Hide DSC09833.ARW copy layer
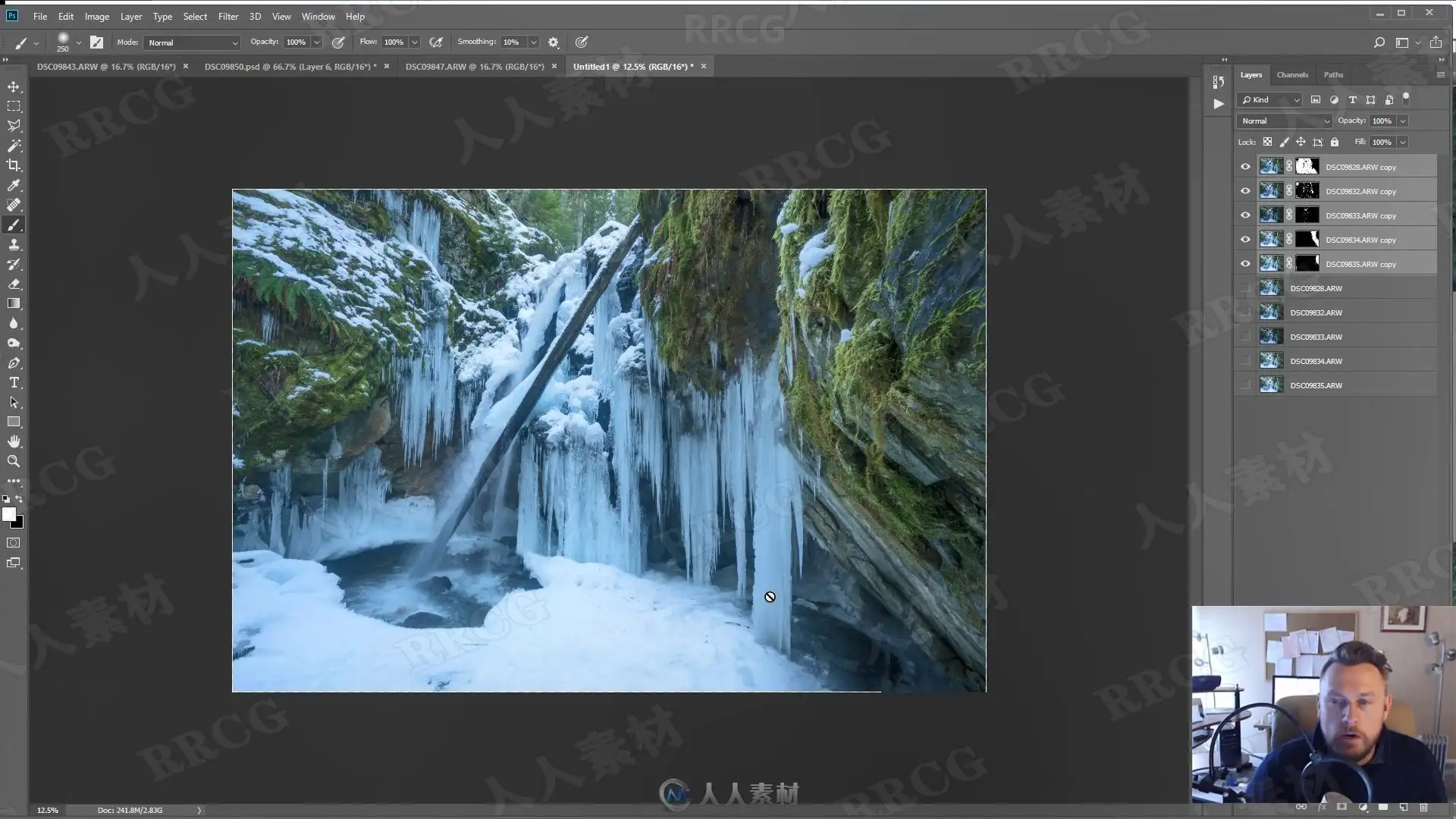This screenshot has height=819, width=1456. (1245, 215)
